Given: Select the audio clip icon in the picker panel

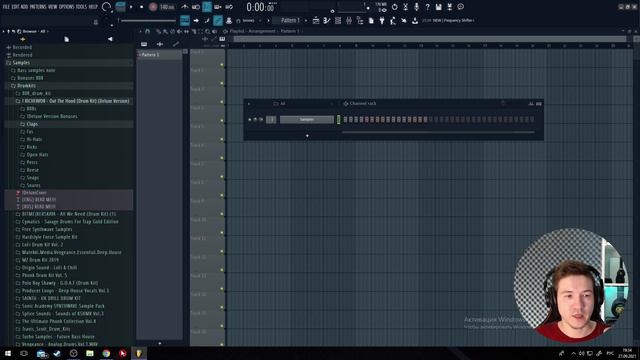Looking at the screenshot, I should [160, 44].
